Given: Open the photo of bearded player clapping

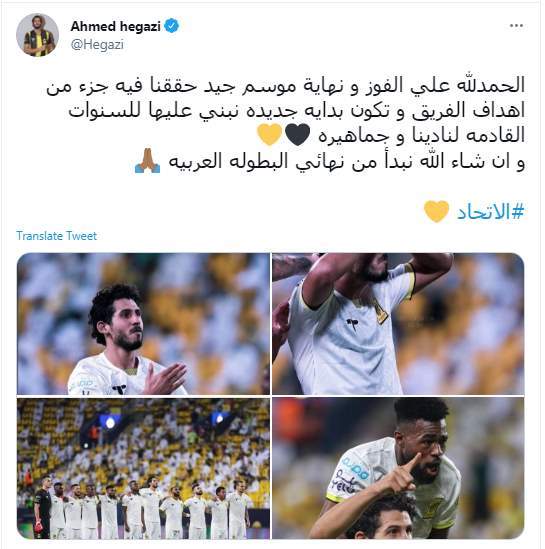Looking at the screenshot, I should point(143,324).
